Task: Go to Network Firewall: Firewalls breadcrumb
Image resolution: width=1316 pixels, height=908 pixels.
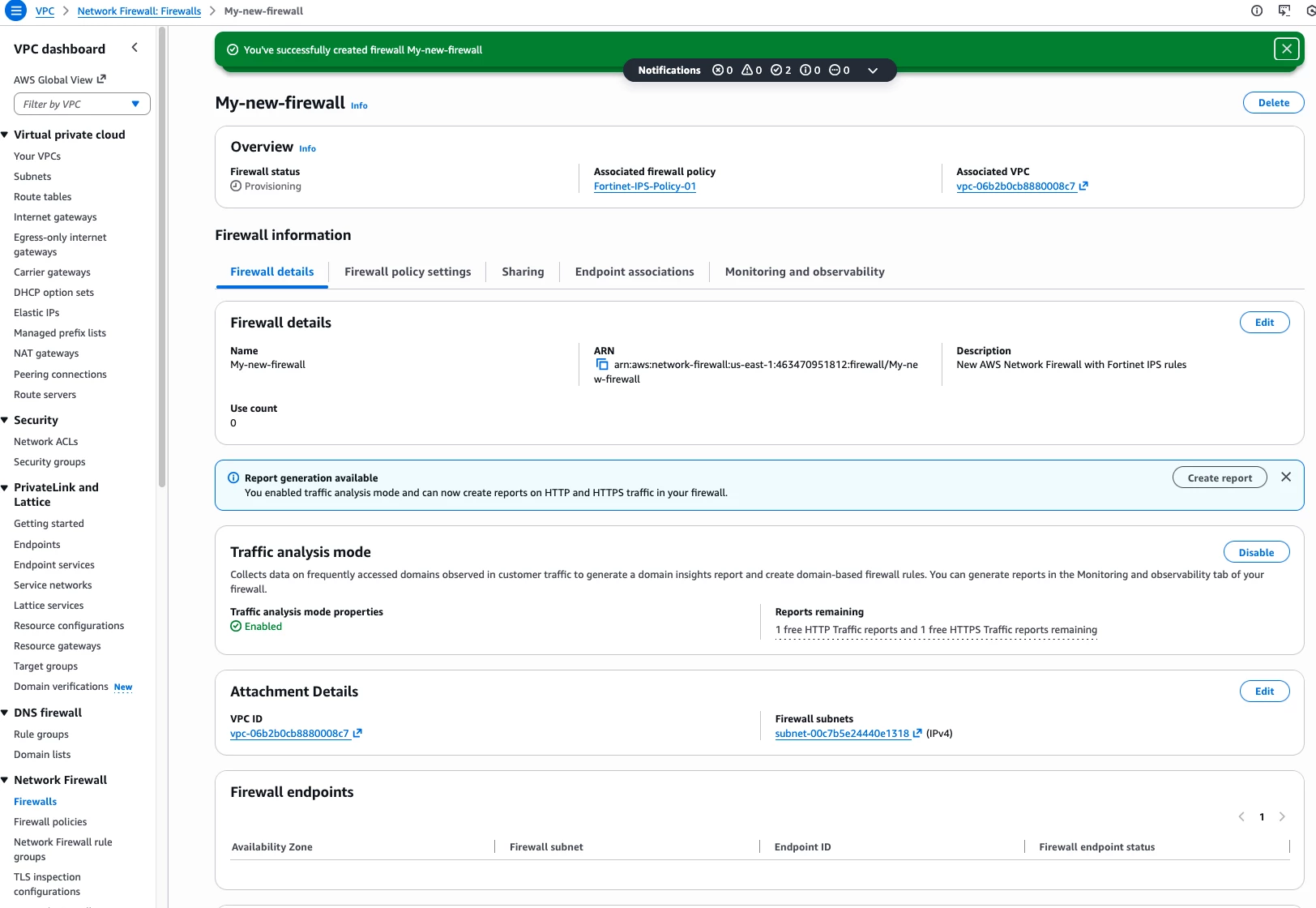Action: click(139, 11)
